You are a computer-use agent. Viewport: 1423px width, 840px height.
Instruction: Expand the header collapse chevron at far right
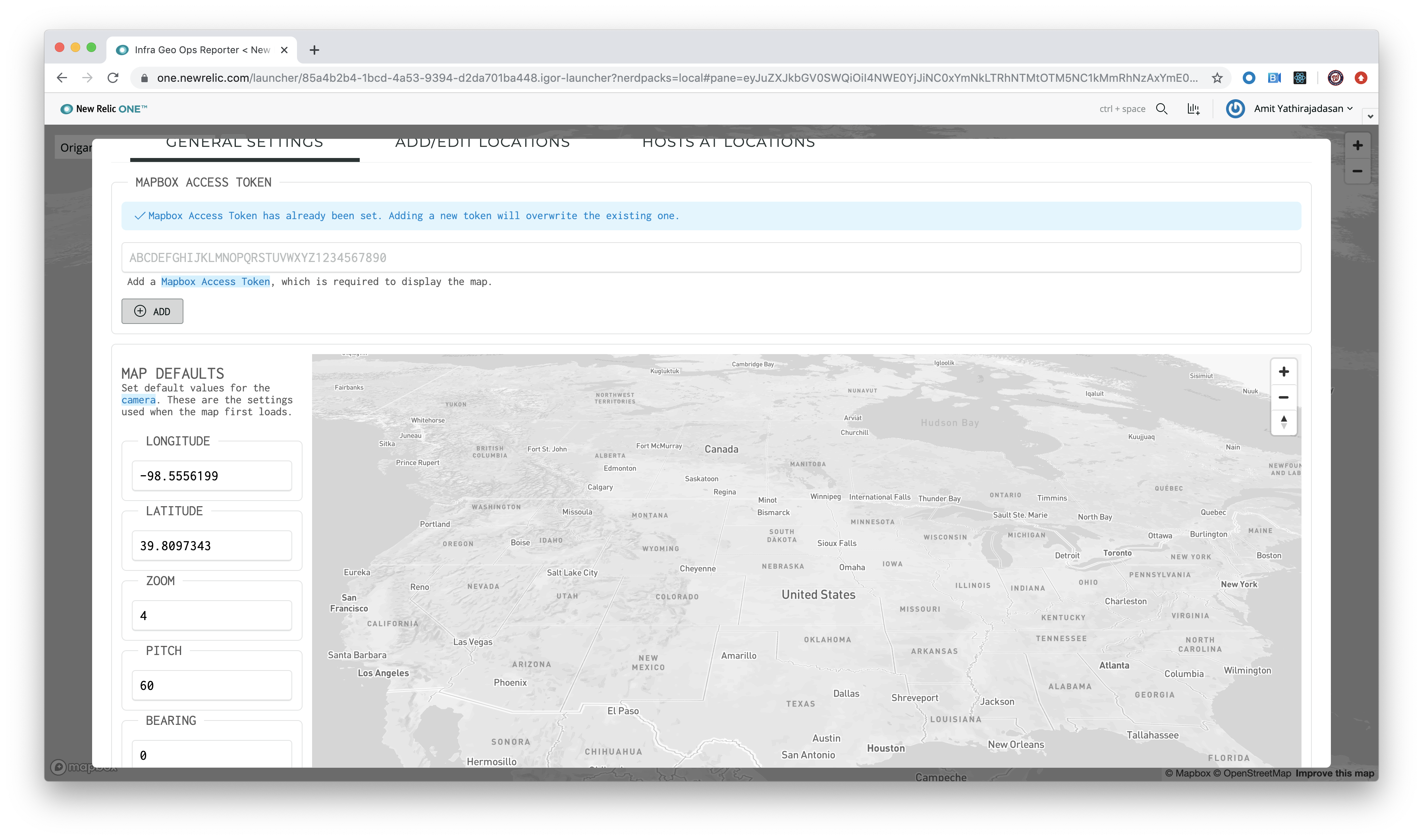point(1370,117)
